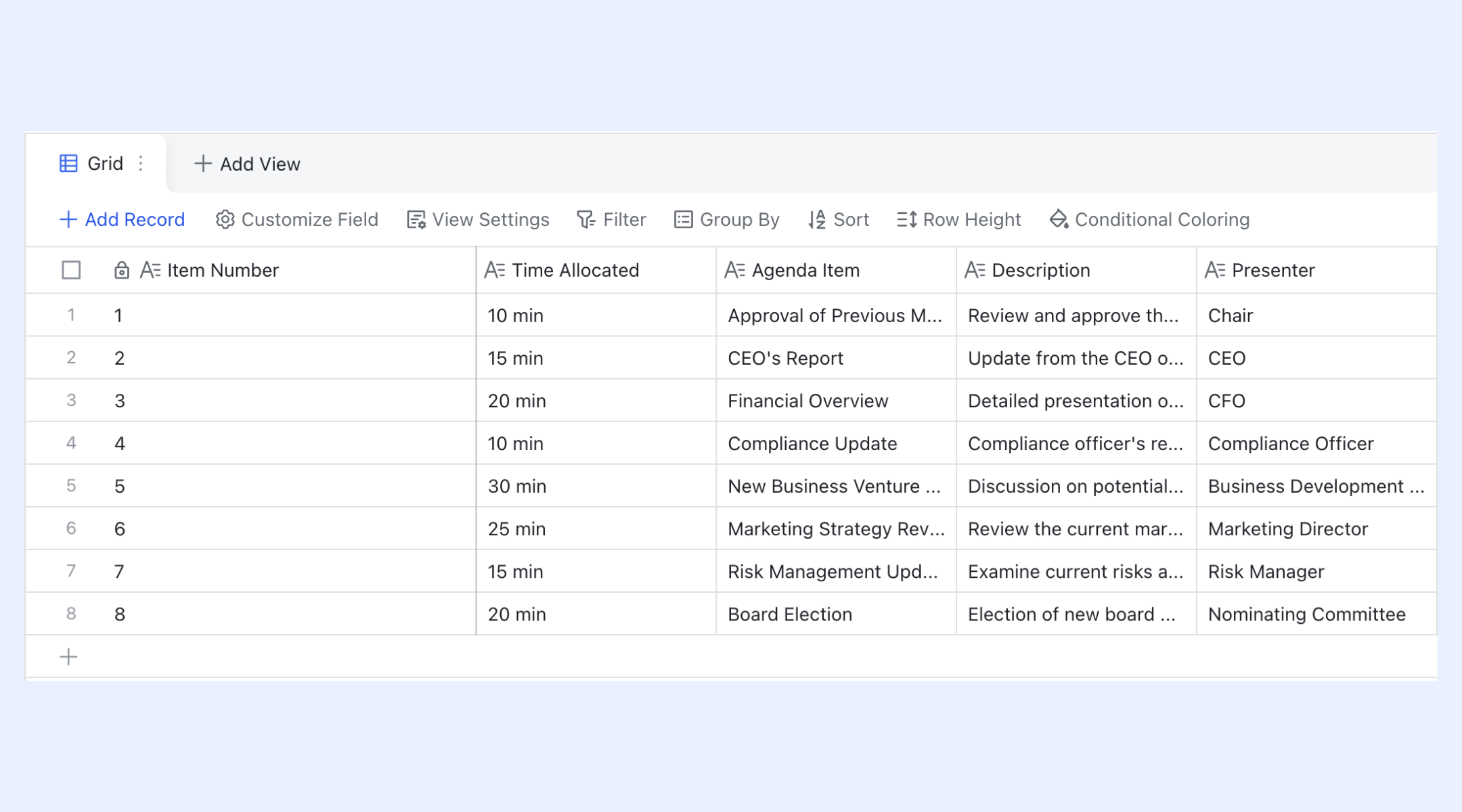Image resolution: width=1462 pixels, height=812 pixels.
Task: Click the Filter funnel icon
Action: 586,220
